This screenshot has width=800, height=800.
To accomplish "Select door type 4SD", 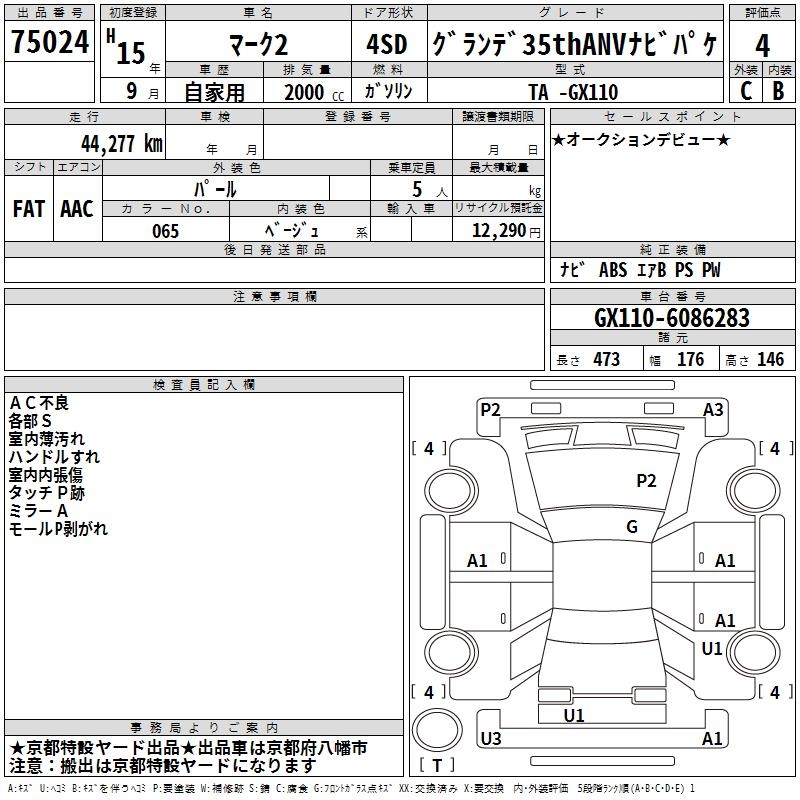I will 387,44.
